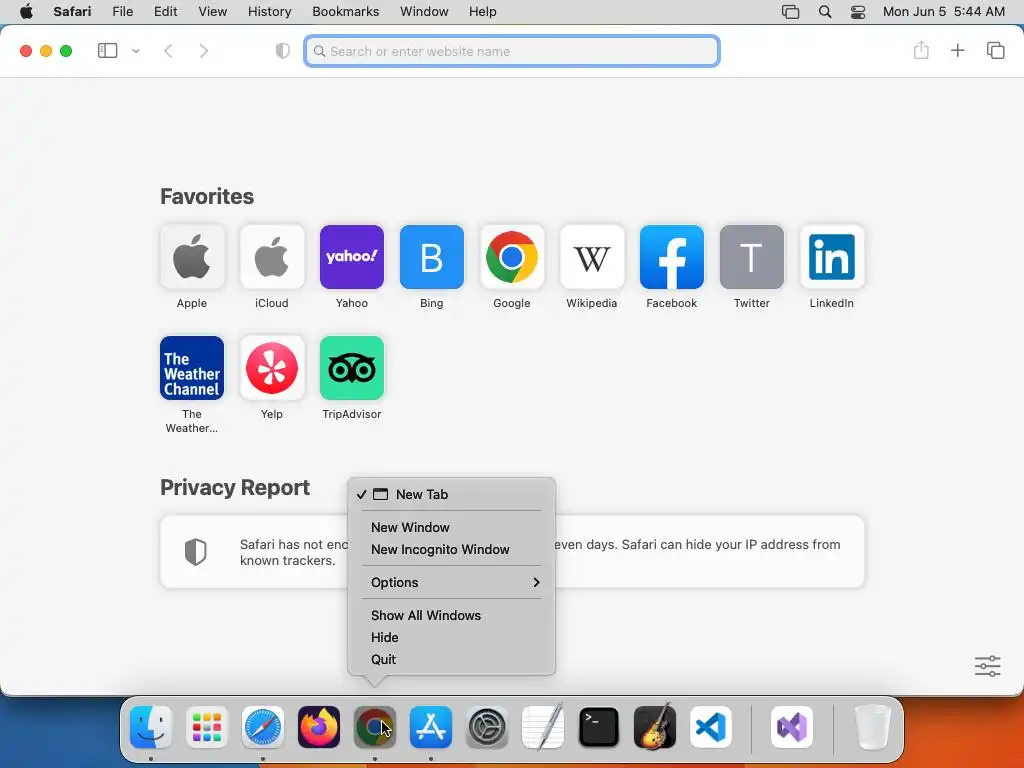Viewport: 1024px width, 768px height.
Task: Open the LinkedIn favorite
Action: click(832, 257)
